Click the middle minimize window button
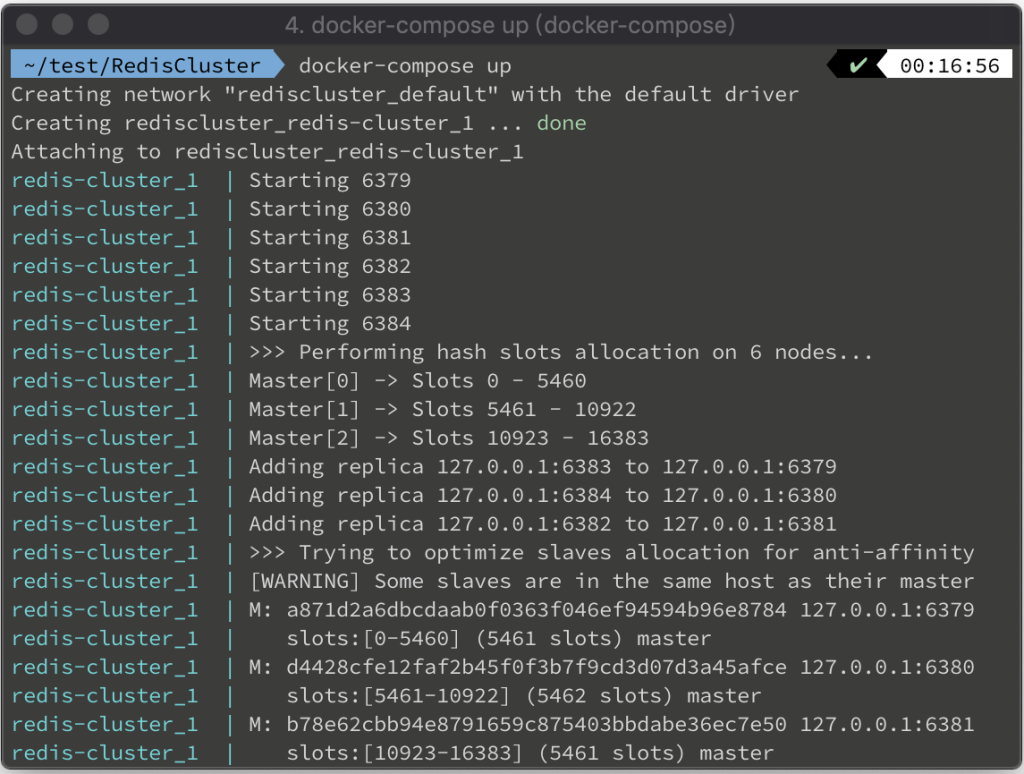This screenshot has height=774, width=1024. tap(62, 24)
